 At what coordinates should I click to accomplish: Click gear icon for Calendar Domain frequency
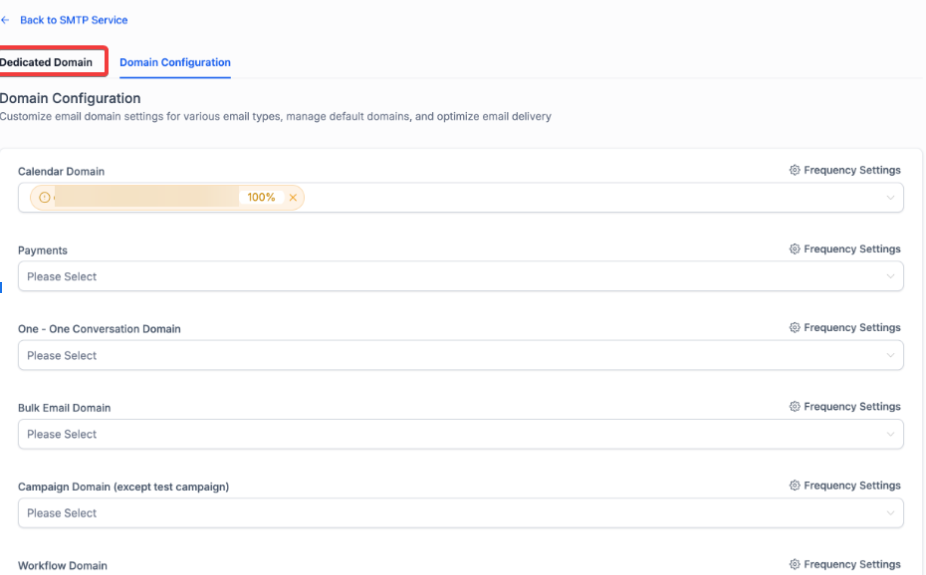[x=794, y=170]
